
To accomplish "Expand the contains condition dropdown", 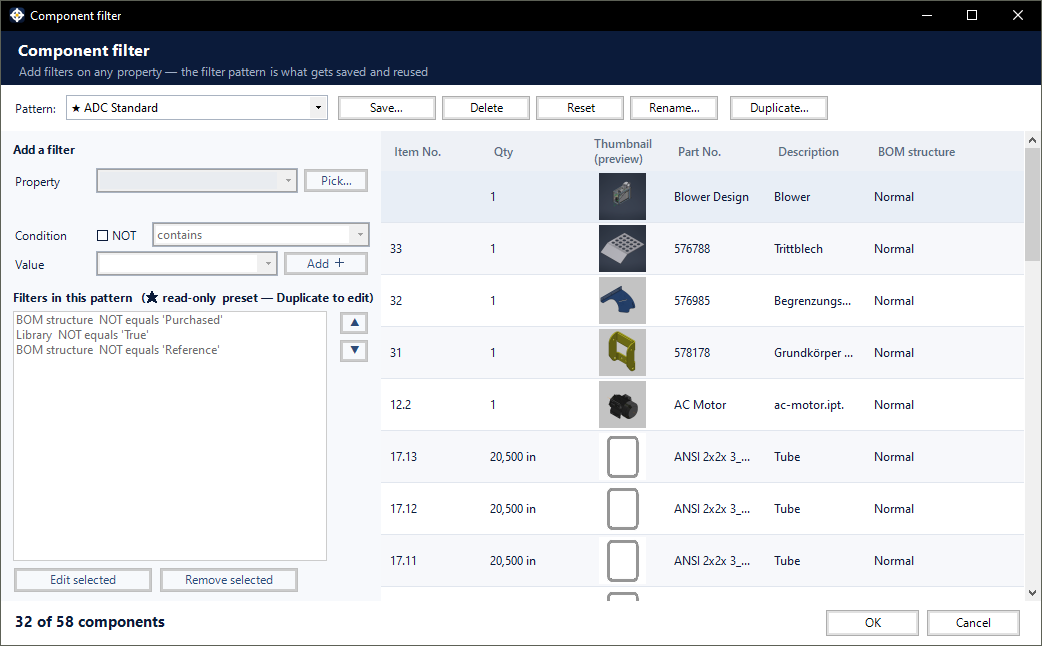I will [360, 235].
